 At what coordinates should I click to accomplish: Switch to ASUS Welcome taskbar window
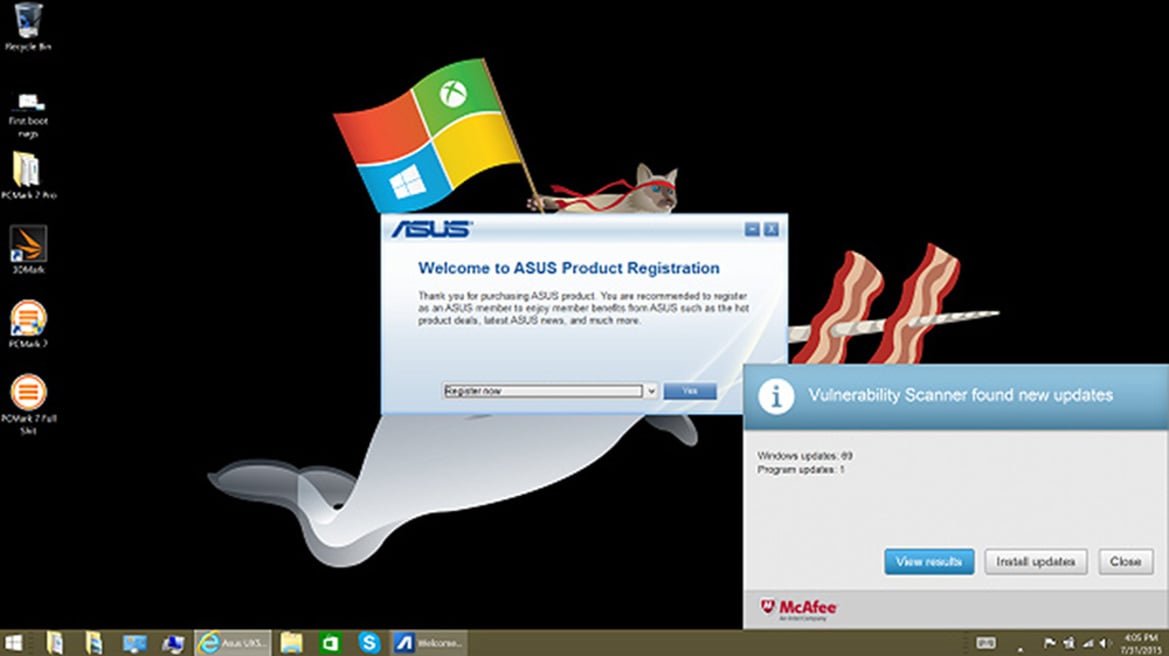click(429, 643)
